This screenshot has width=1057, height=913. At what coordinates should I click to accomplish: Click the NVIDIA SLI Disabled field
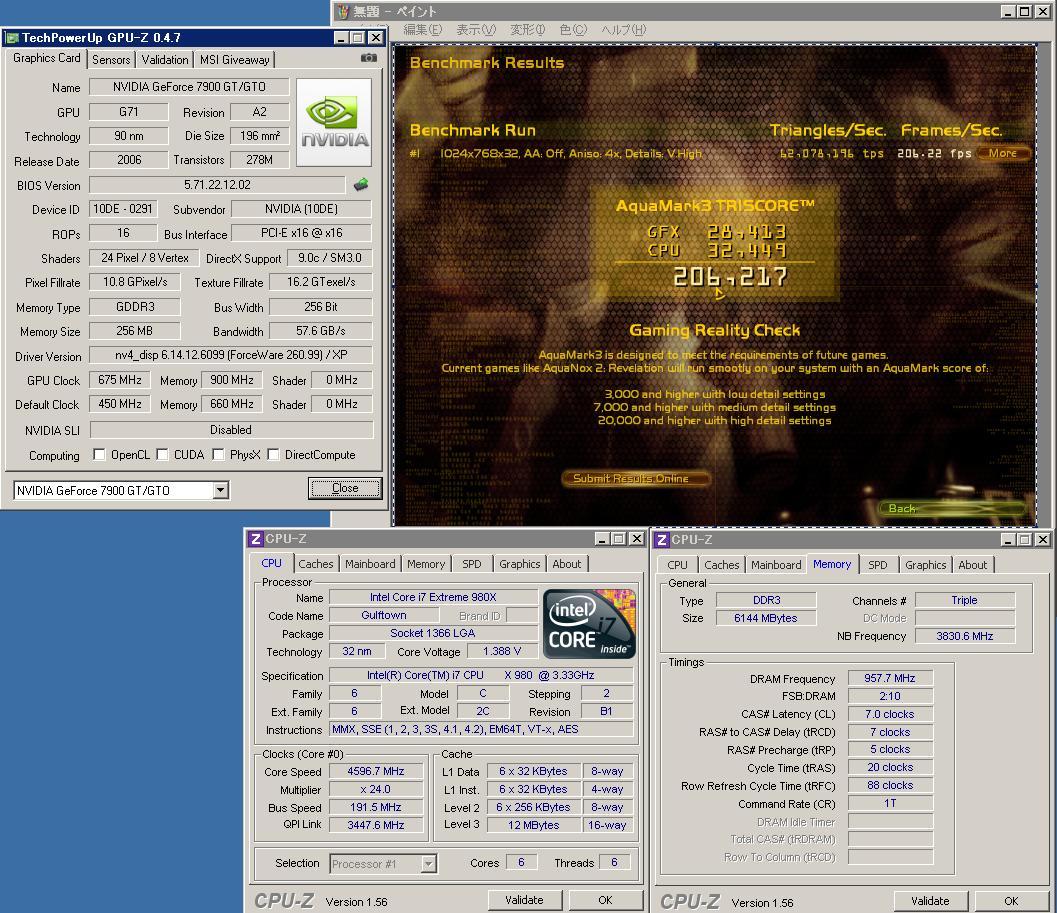click(231, 430)
